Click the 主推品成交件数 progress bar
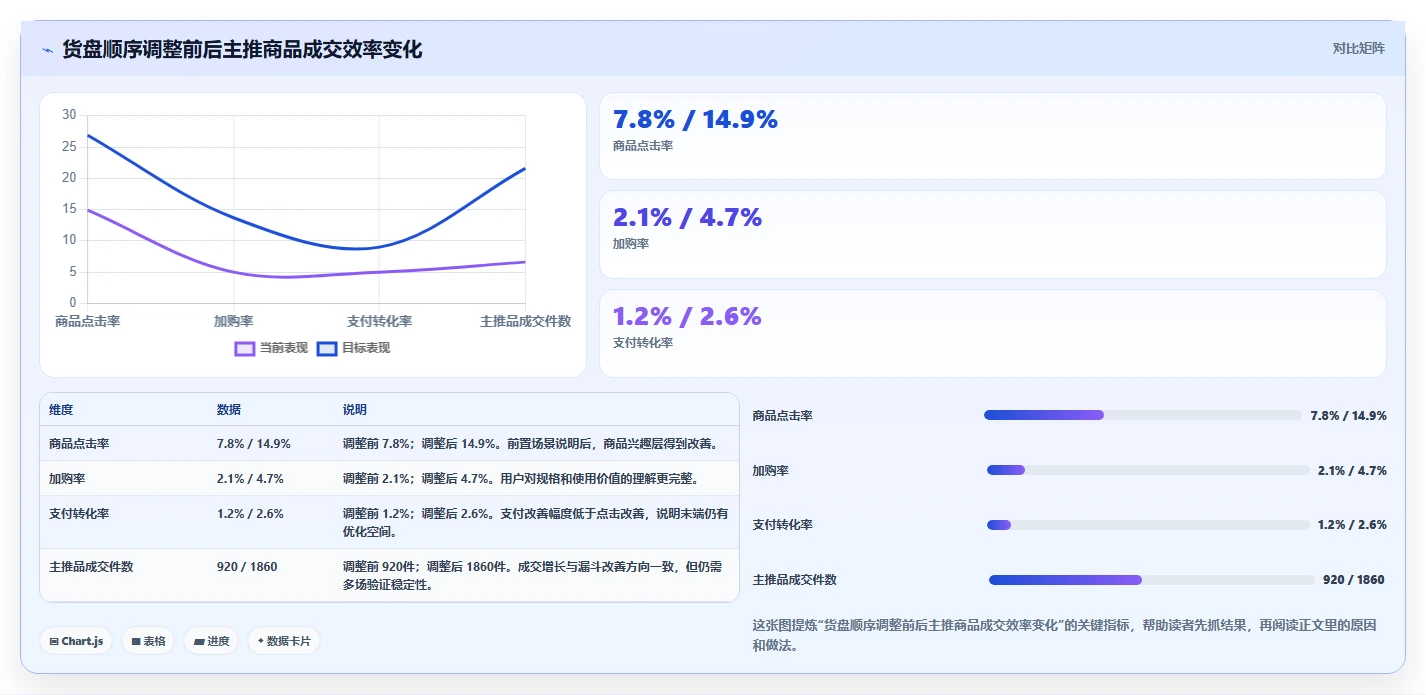 coord(1152,580)
